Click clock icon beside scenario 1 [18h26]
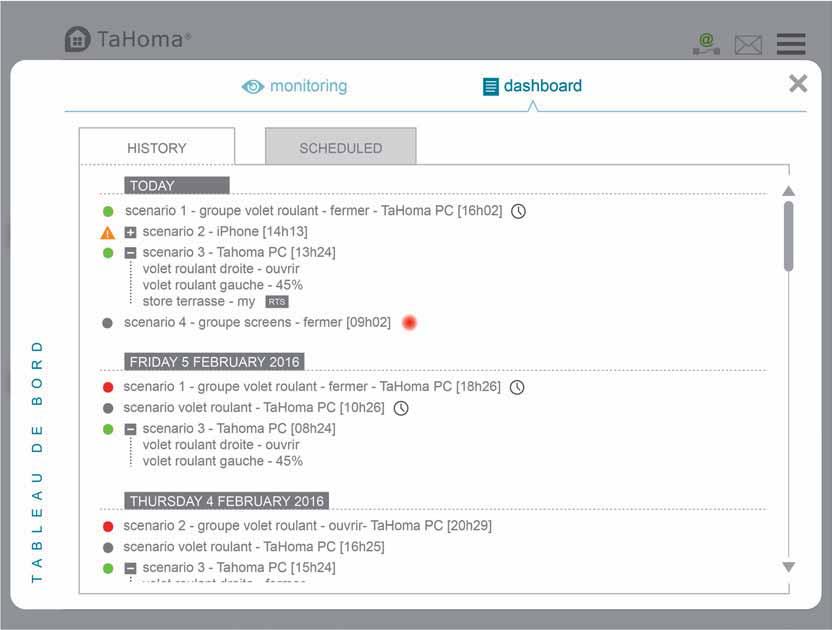 pos(517,387)
